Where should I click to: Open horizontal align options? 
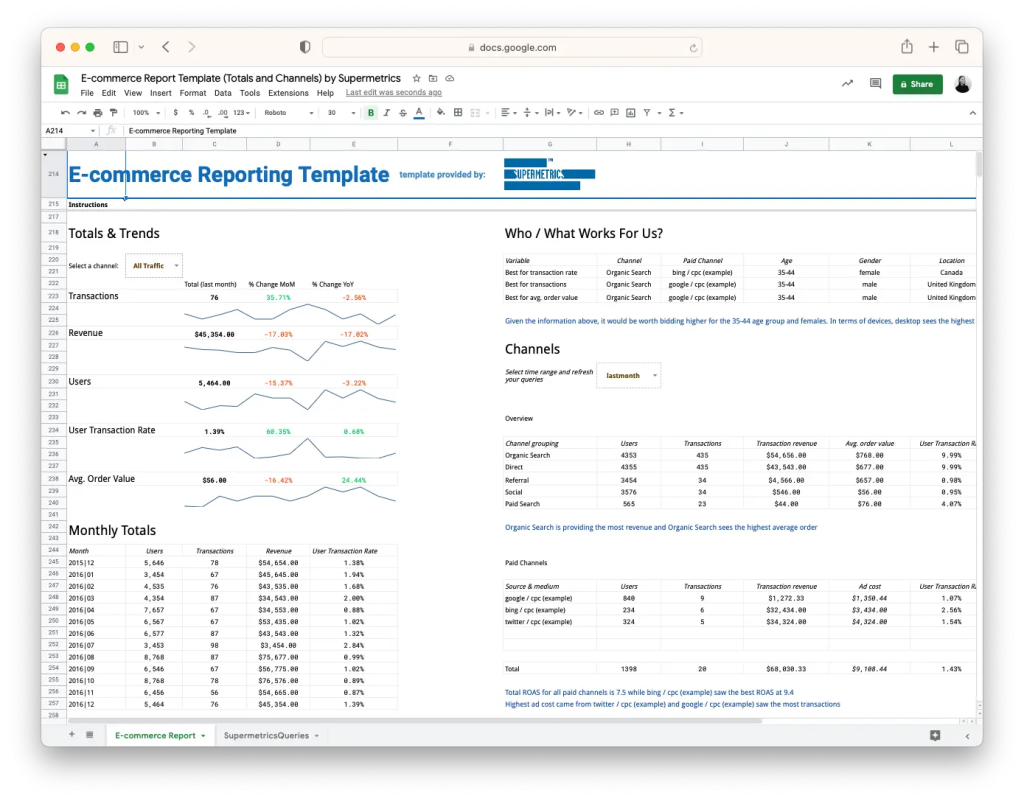tap(509, 113)
